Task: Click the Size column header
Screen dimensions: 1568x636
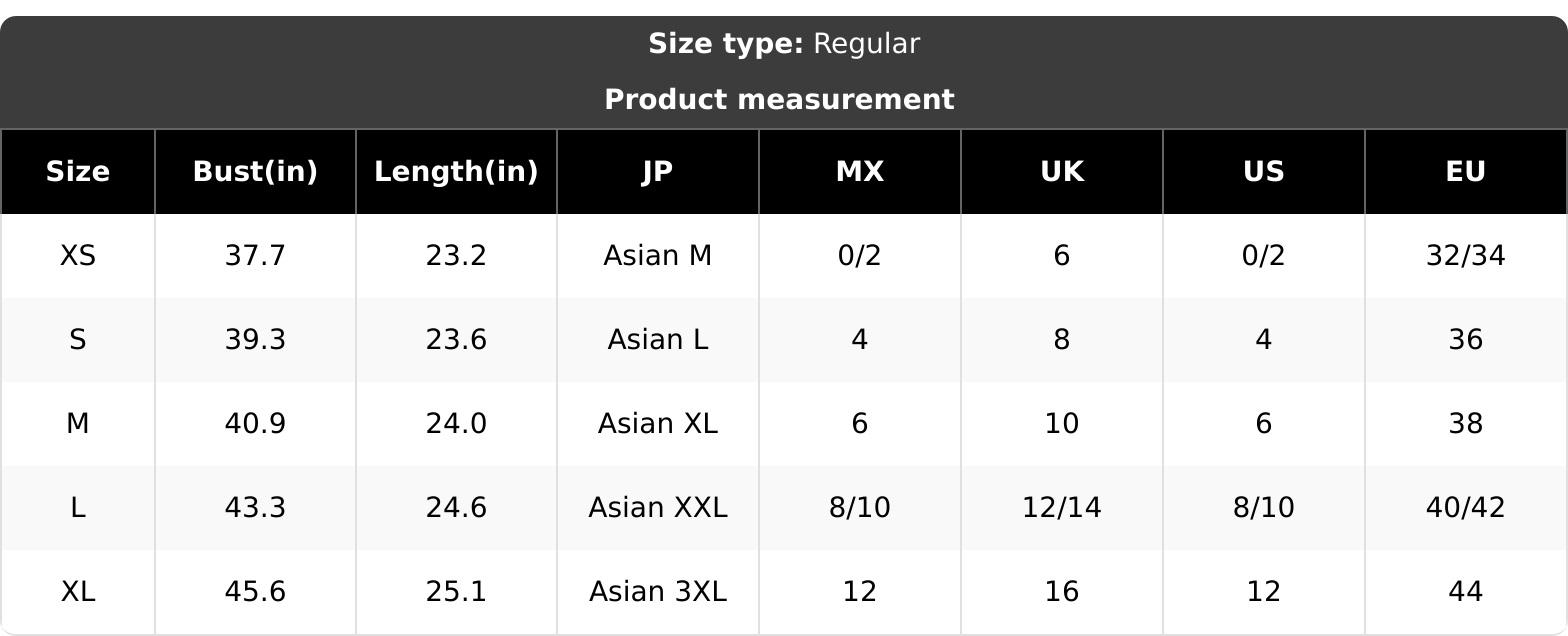Action: click(x=78, y=172)
